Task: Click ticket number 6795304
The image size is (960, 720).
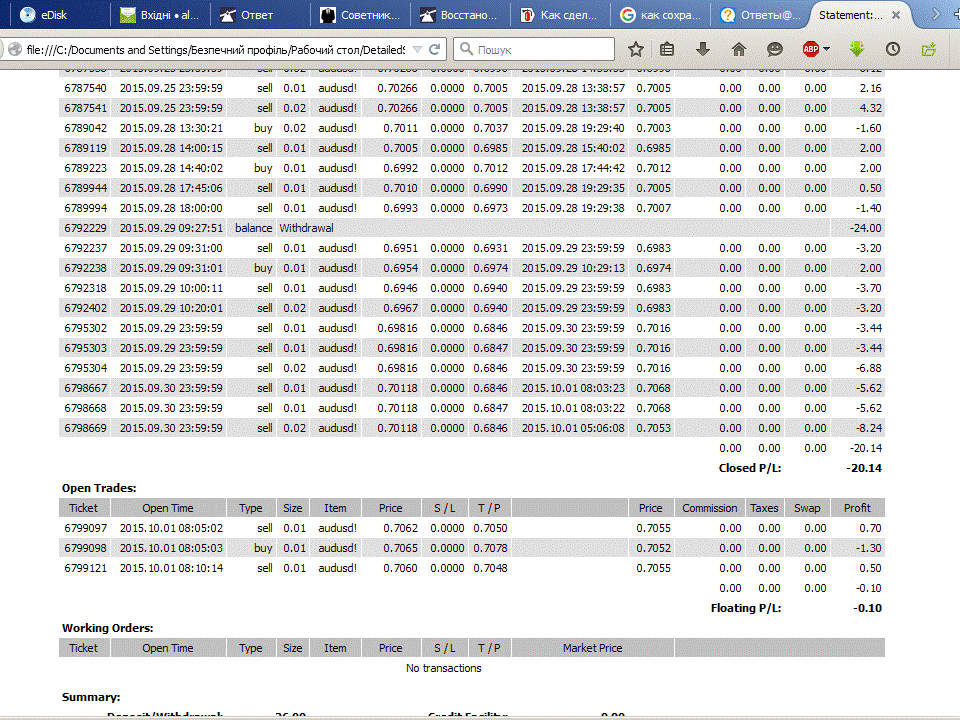Action: point(85,368)
